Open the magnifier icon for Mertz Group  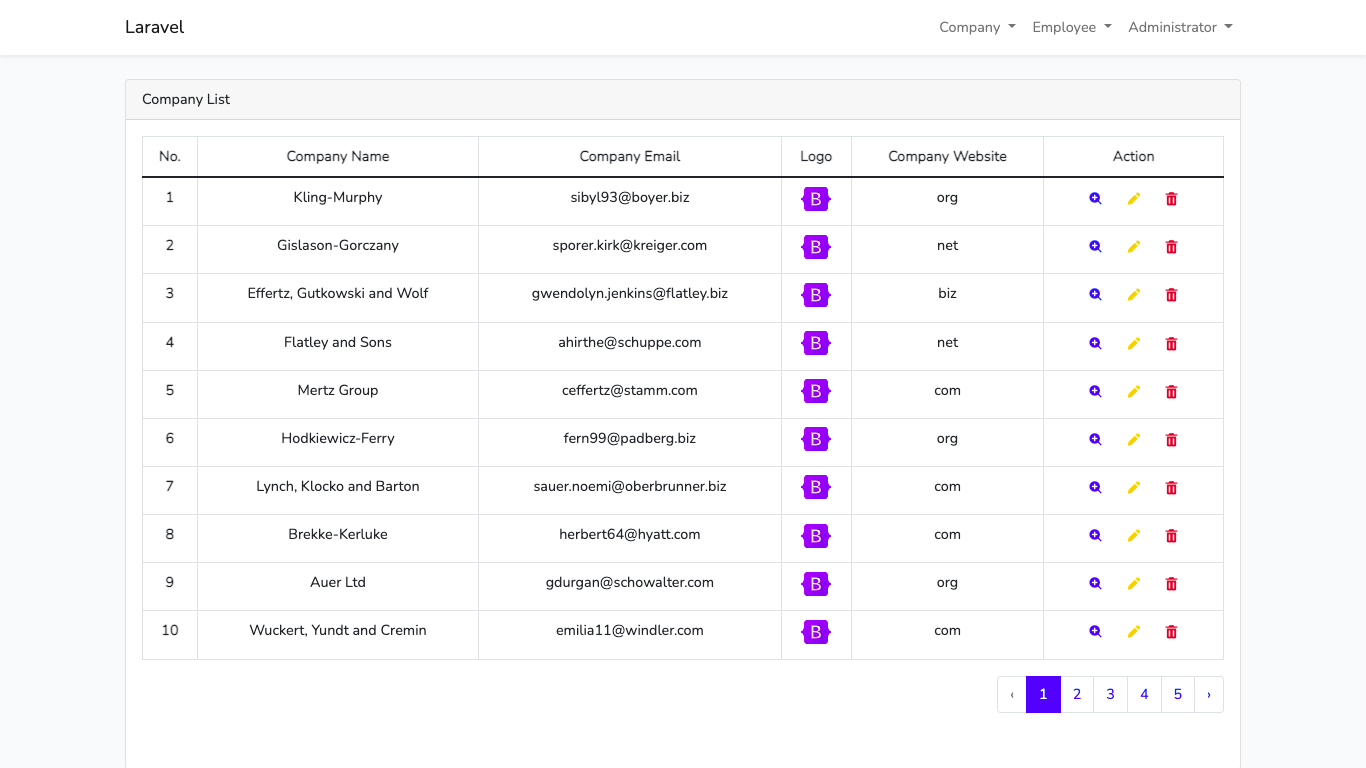coord(1095,392)
